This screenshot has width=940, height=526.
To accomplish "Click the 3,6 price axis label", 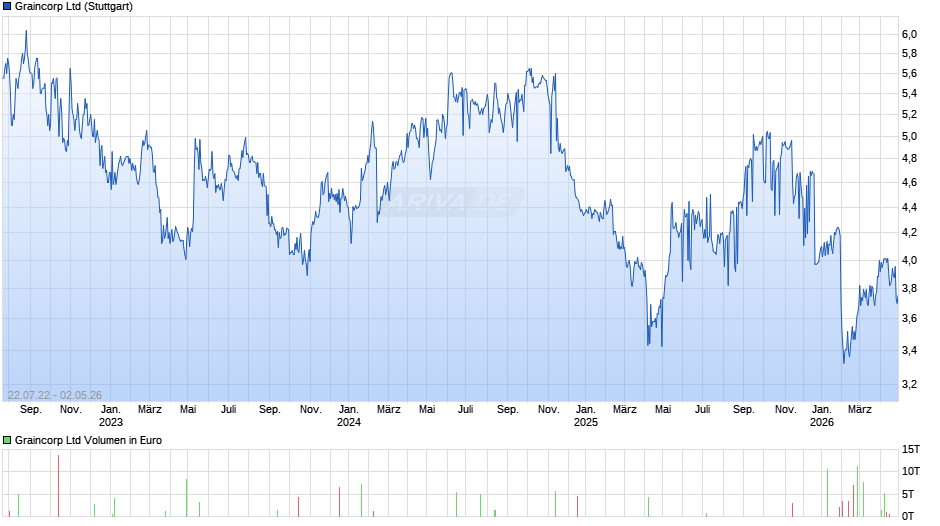I will (909, 318).
